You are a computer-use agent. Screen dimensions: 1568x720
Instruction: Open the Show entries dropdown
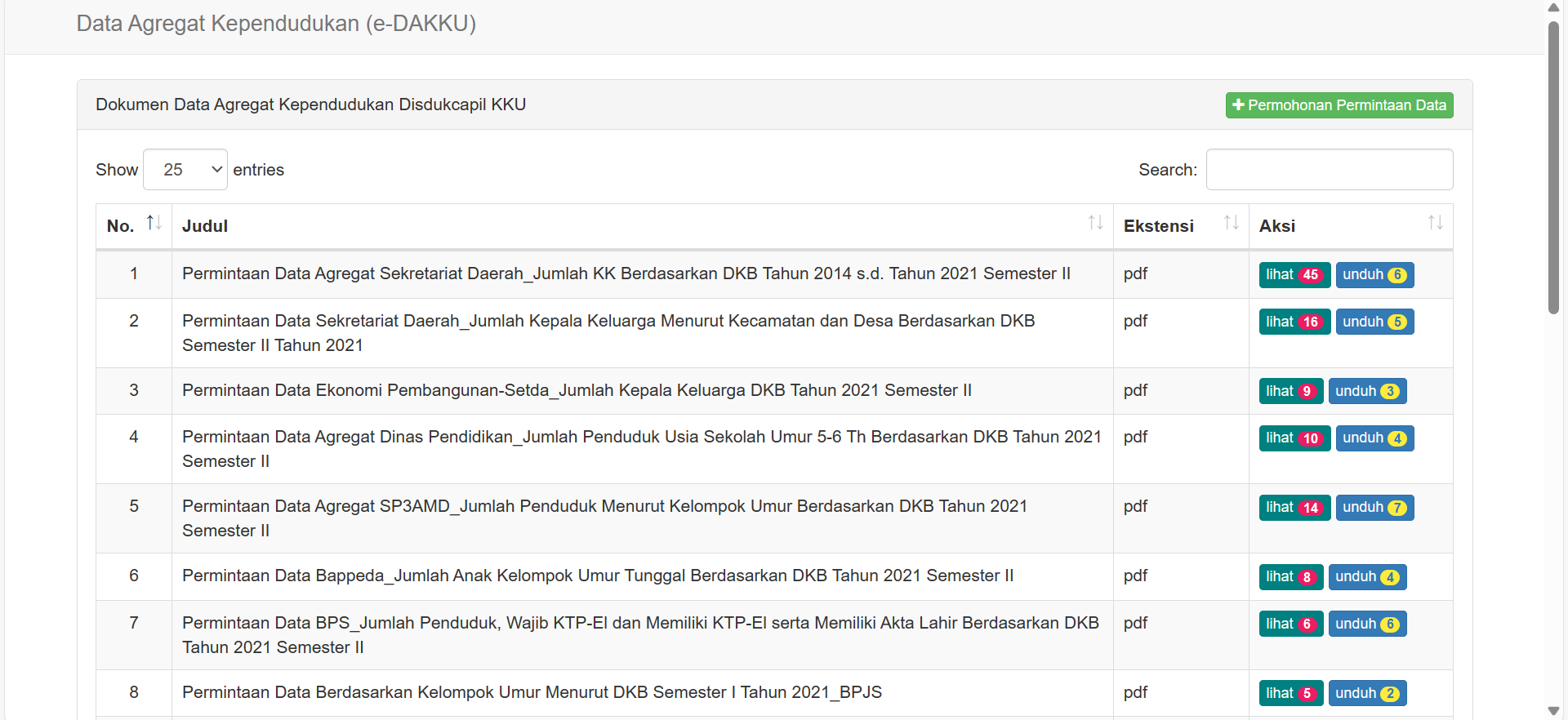[185, 170]
